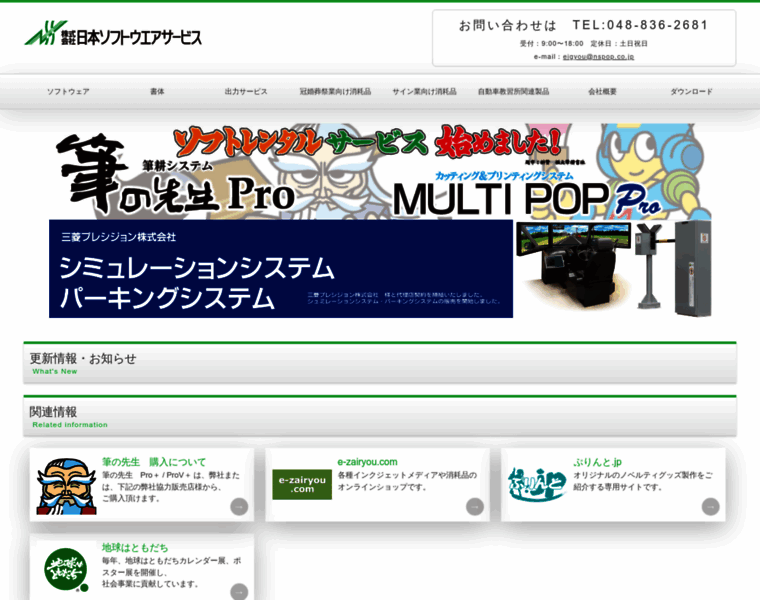
Task: Click the What's New green subtitle
Action: point(55,371)
